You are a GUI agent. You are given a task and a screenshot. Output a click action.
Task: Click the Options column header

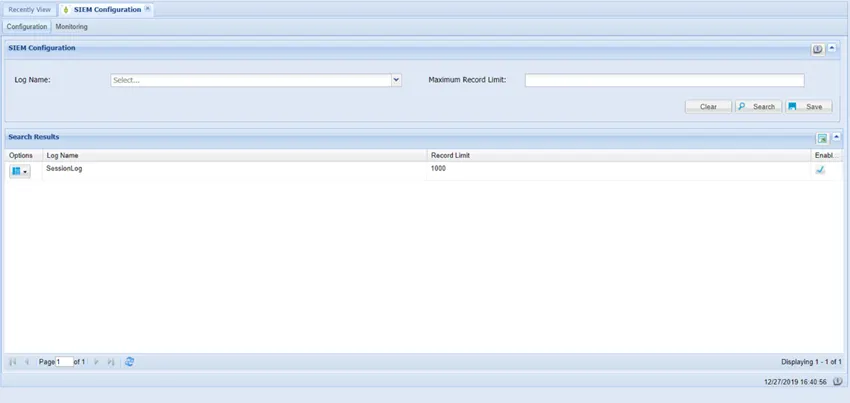pyautogui.click(x=21, y=156)
